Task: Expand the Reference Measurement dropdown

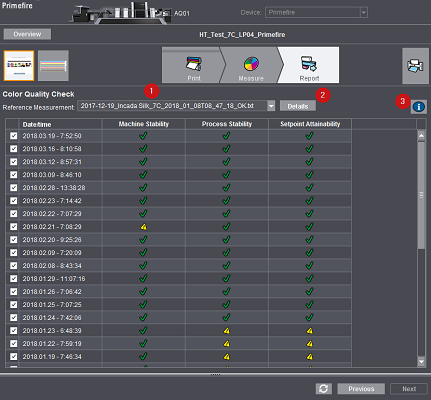Action: (x=271, y=106)
